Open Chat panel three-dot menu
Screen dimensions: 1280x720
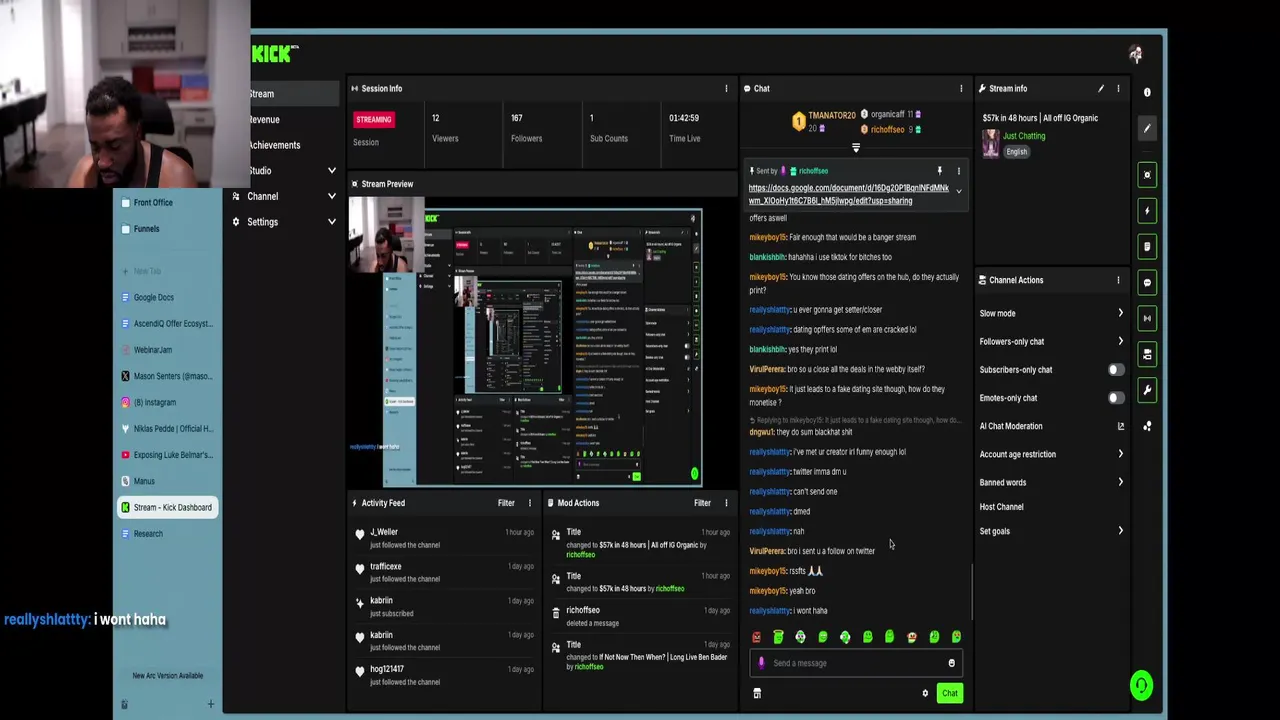click(x=961, y=88)
